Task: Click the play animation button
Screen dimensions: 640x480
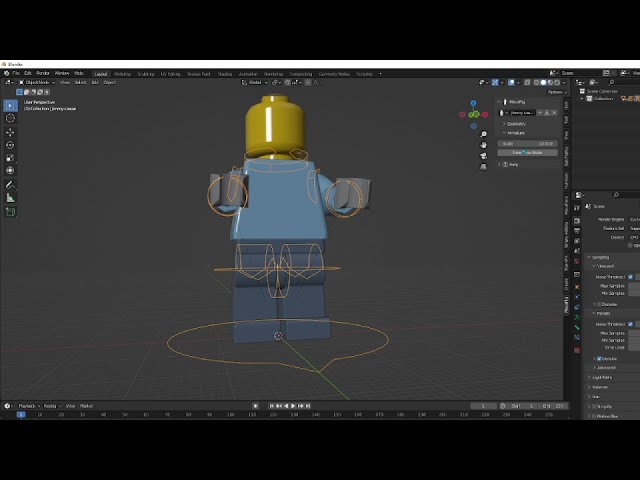Action: pos(293,406)
